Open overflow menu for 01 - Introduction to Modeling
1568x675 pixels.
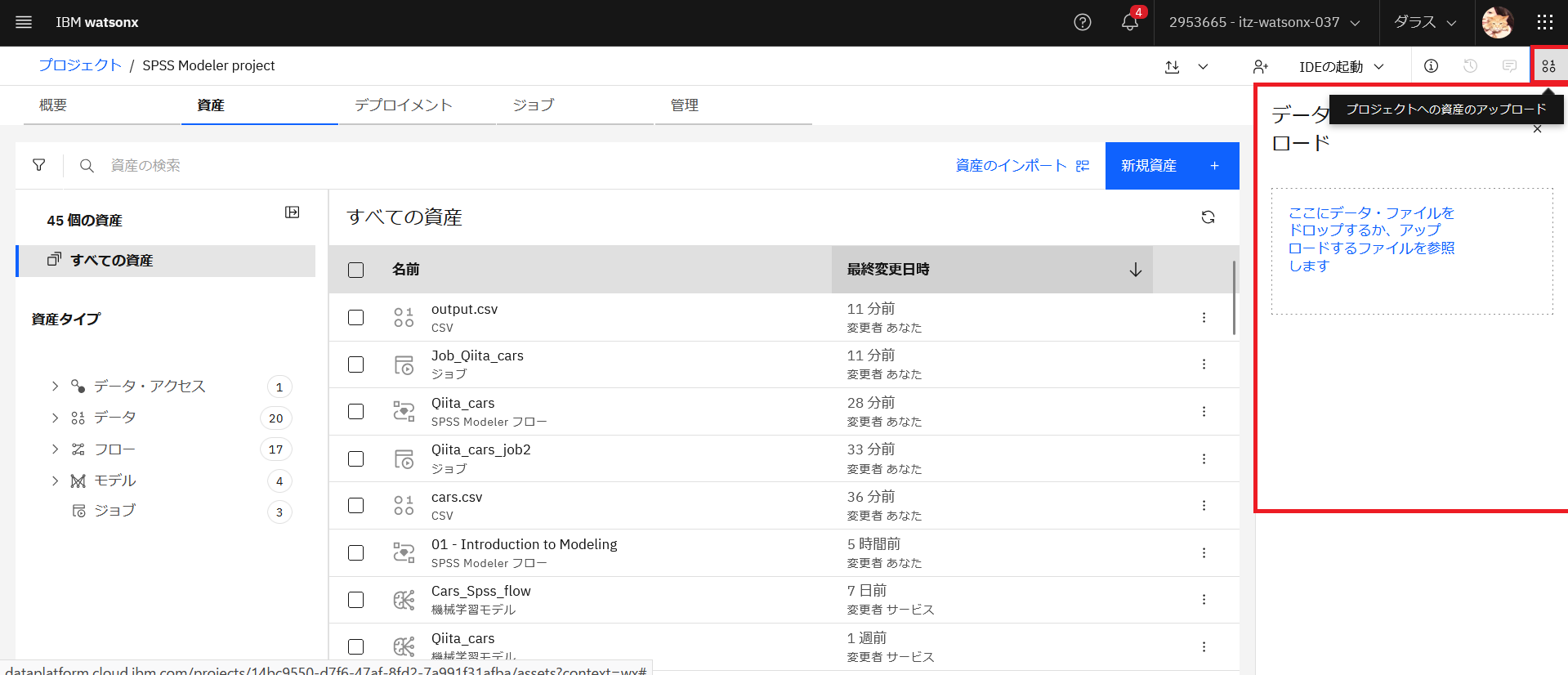tap(1204, 552)
